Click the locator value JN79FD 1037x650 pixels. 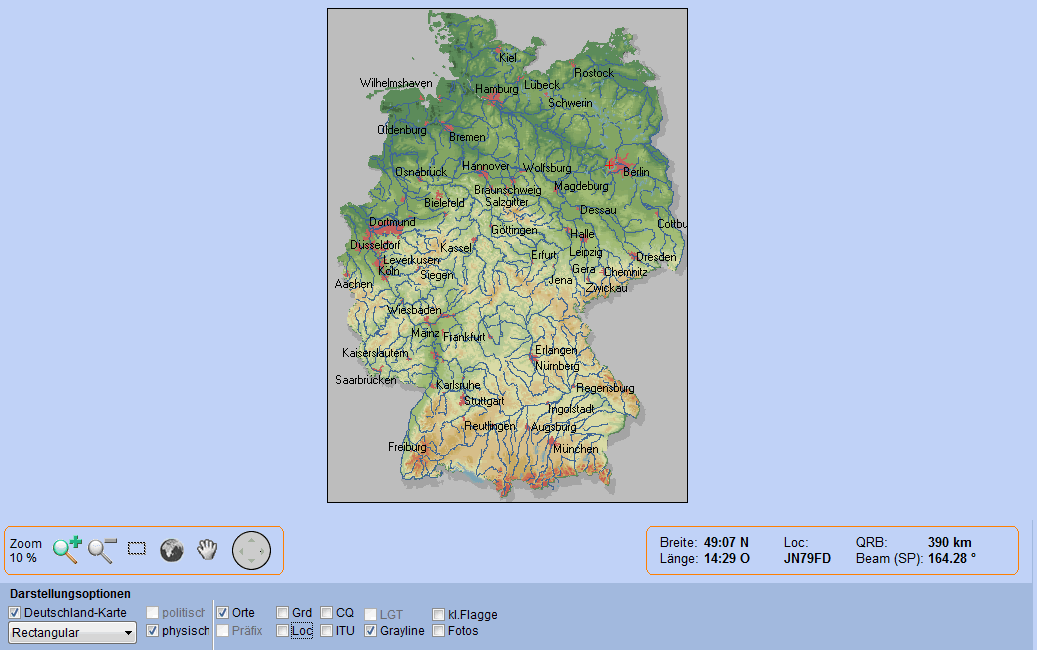click(x=808, y=559)
